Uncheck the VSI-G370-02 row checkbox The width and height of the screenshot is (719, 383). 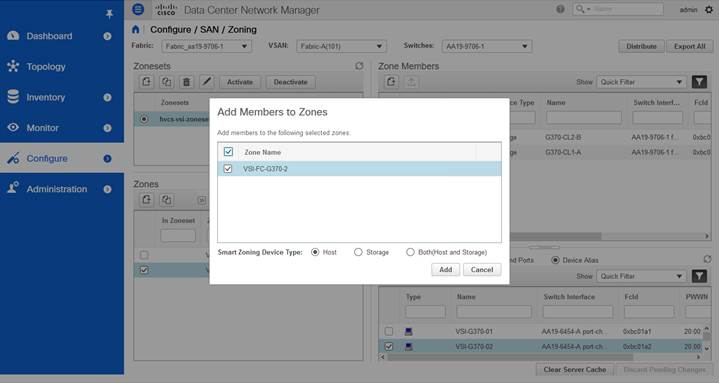pos(389,347)
